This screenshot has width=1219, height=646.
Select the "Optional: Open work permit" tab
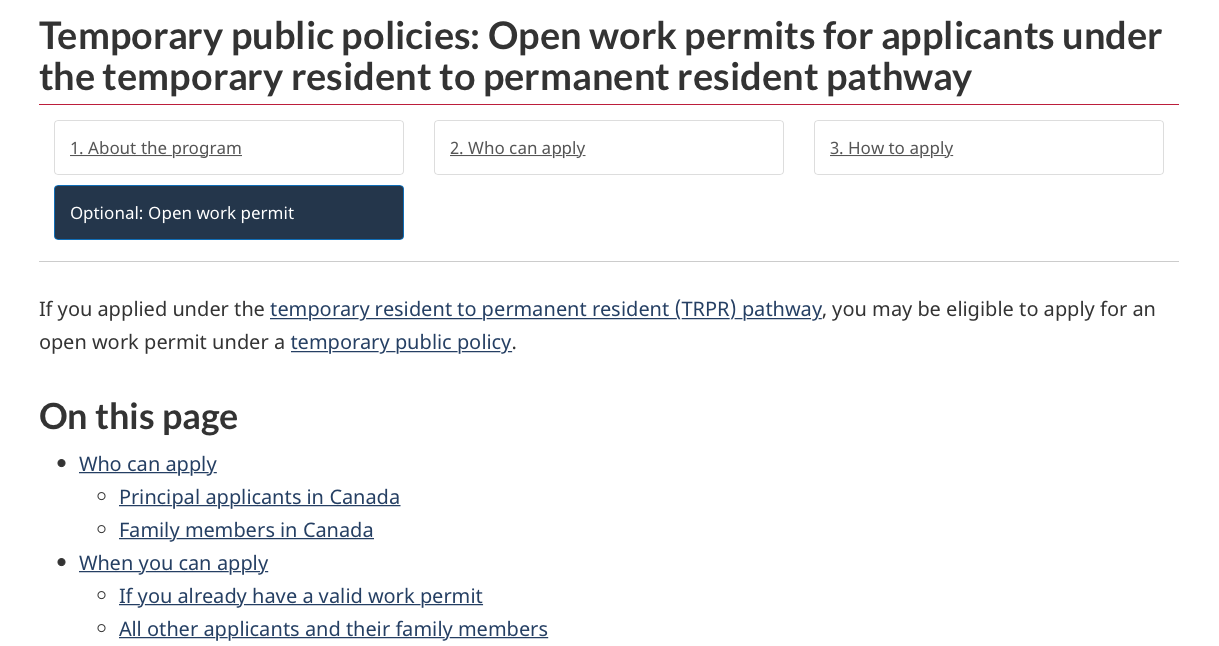pyautogui.click(x=229, y=212)
